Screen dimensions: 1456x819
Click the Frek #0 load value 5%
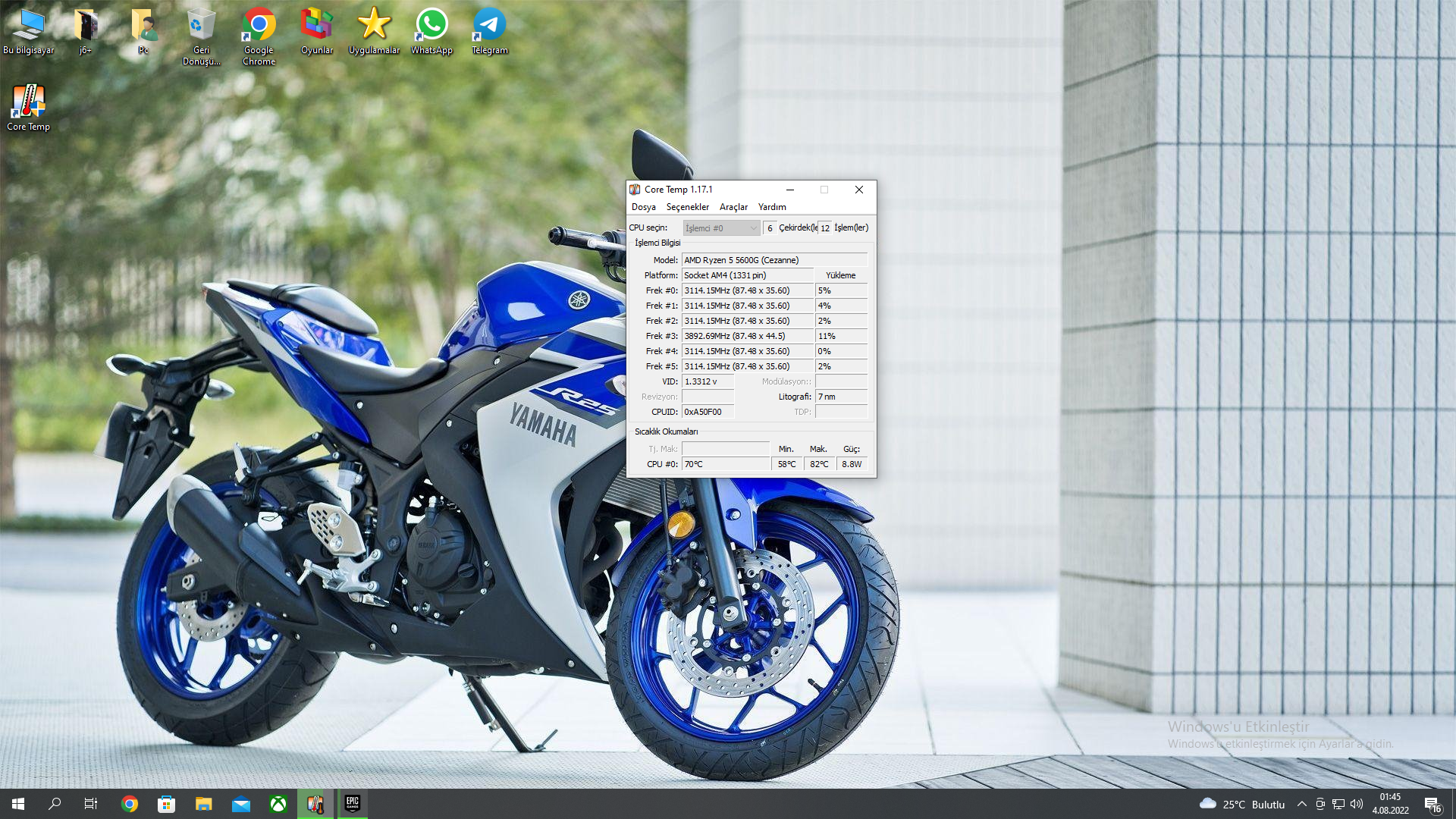841,290
